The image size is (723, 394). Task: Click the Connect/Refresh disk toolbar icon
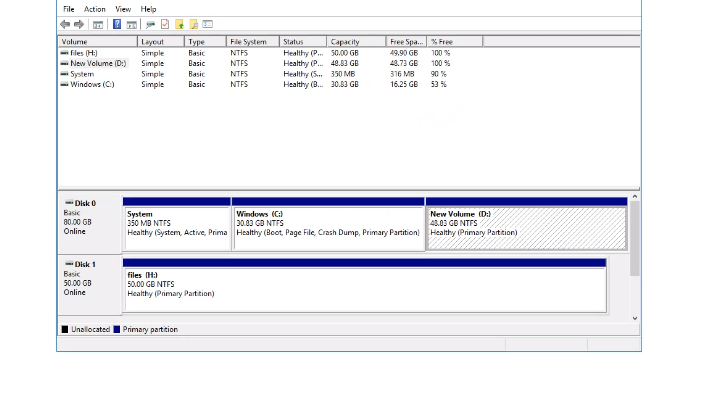click(x=150, y=24)
